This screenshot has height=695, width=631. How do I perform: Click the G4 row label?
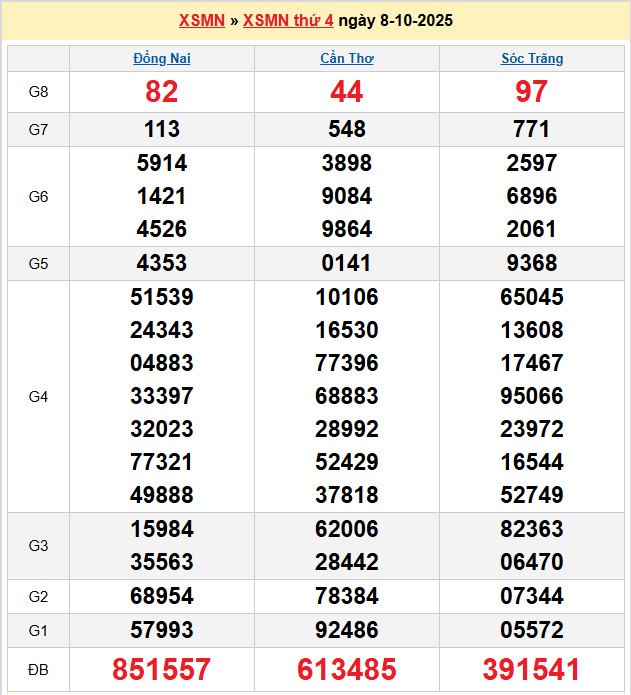pyautogui.click(x=38, y=397)
